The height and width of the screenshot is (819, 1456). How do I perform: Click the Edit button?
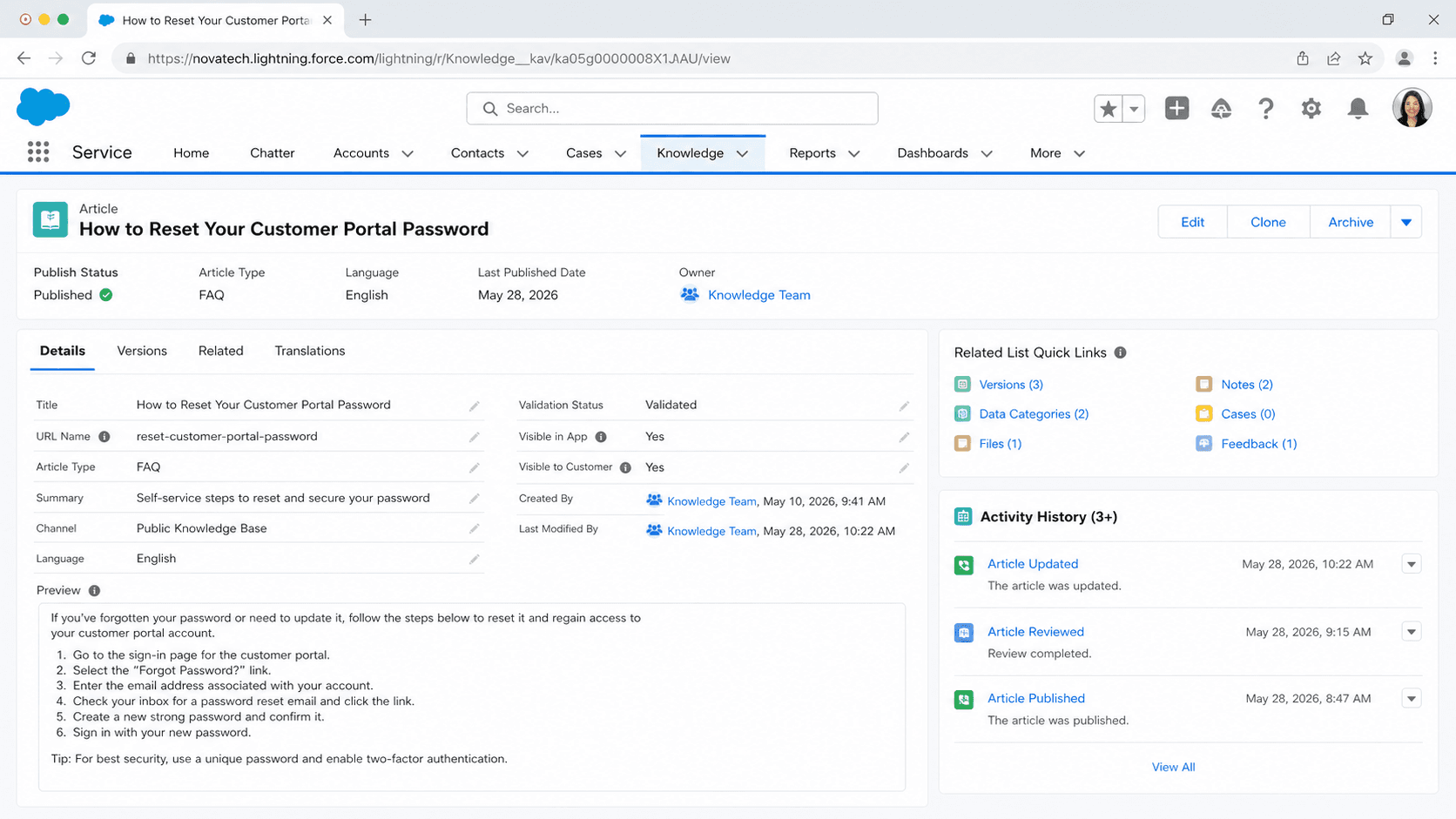tap(1191, 222)
